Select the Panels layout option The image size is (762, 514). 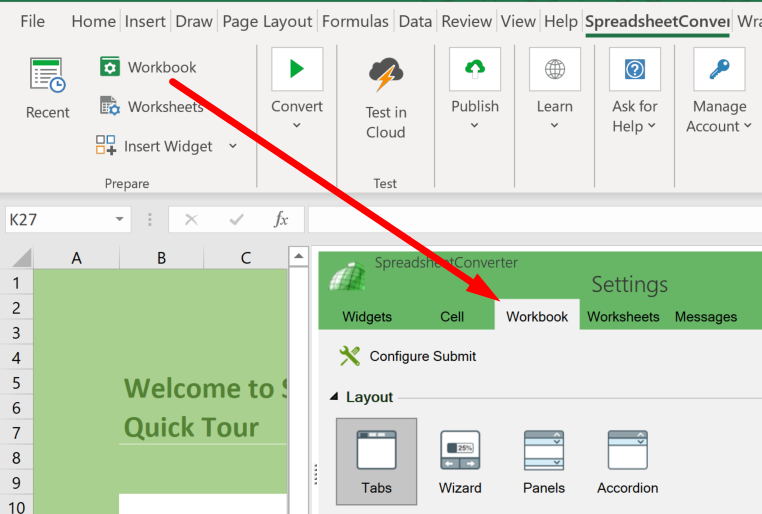click(544, 462)
